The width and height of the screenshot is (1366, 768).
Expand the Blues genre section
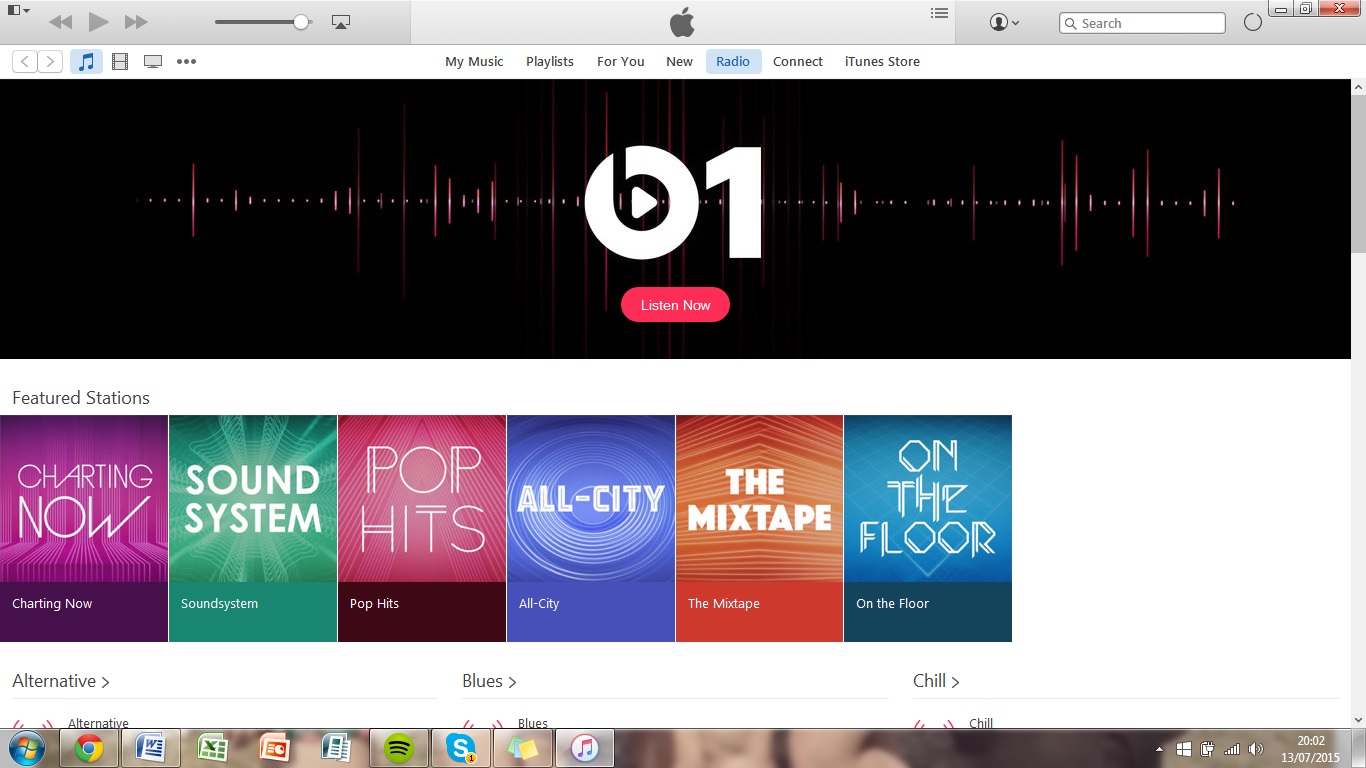pyautogui.click(x=489, y=681)
